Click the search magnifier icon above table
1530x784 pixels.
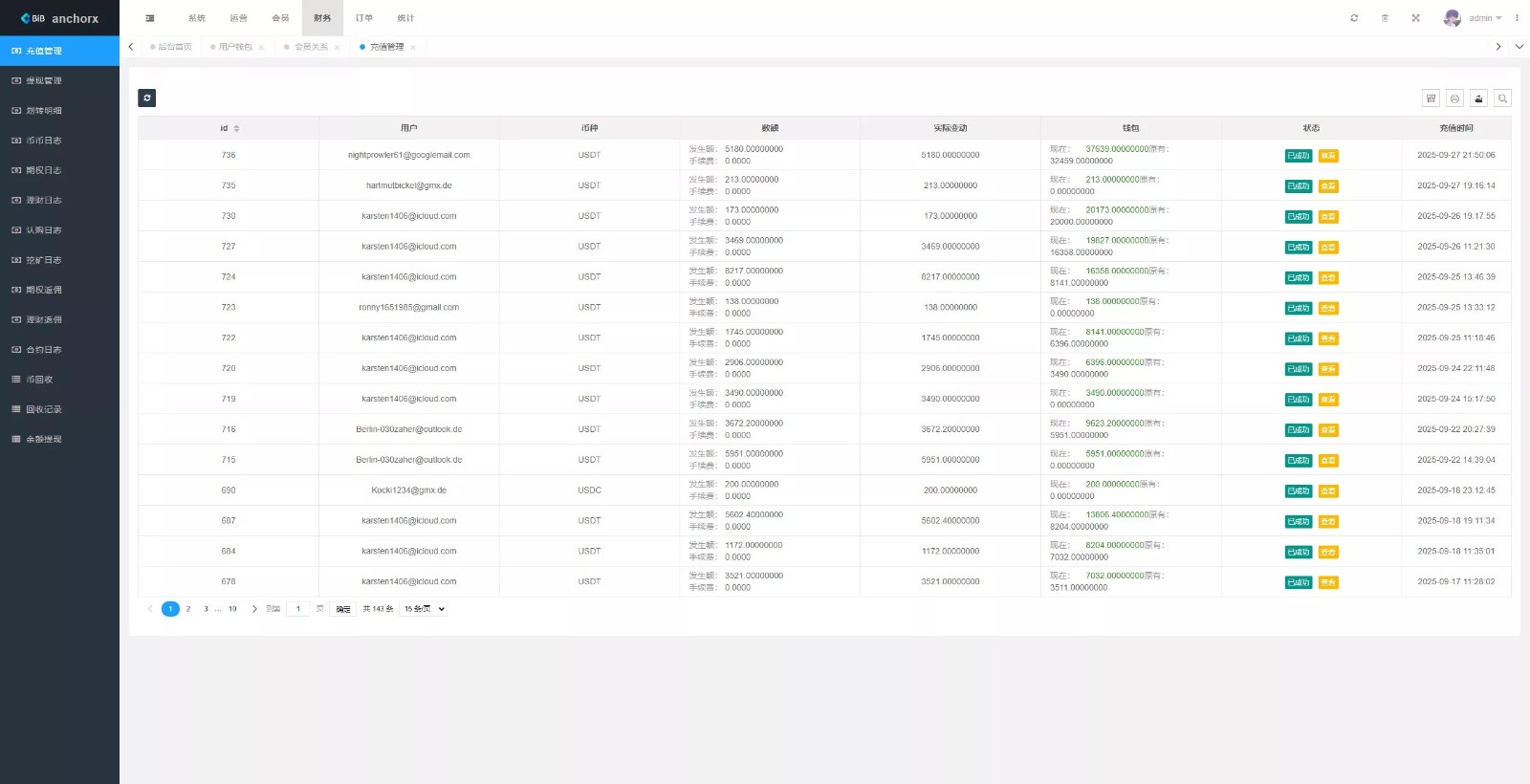click(1502, 98)
